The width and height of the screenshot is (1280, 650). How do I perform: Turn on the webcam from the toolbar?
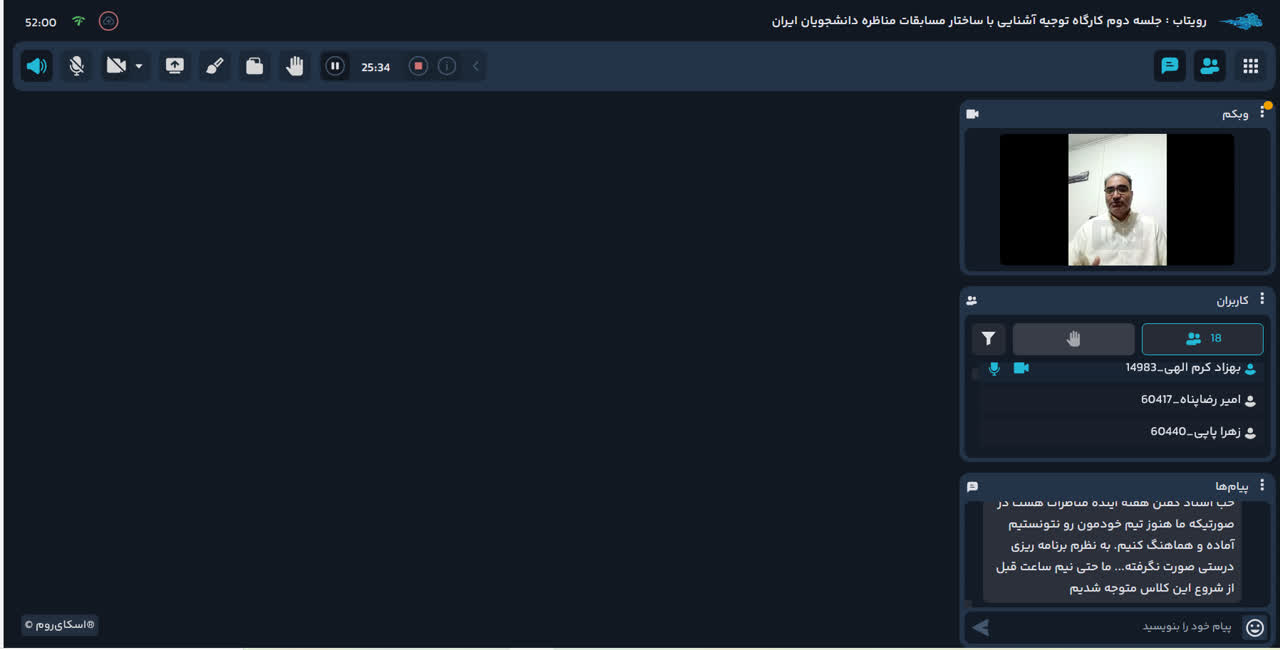pyautogui.click(x=116, y=66)
